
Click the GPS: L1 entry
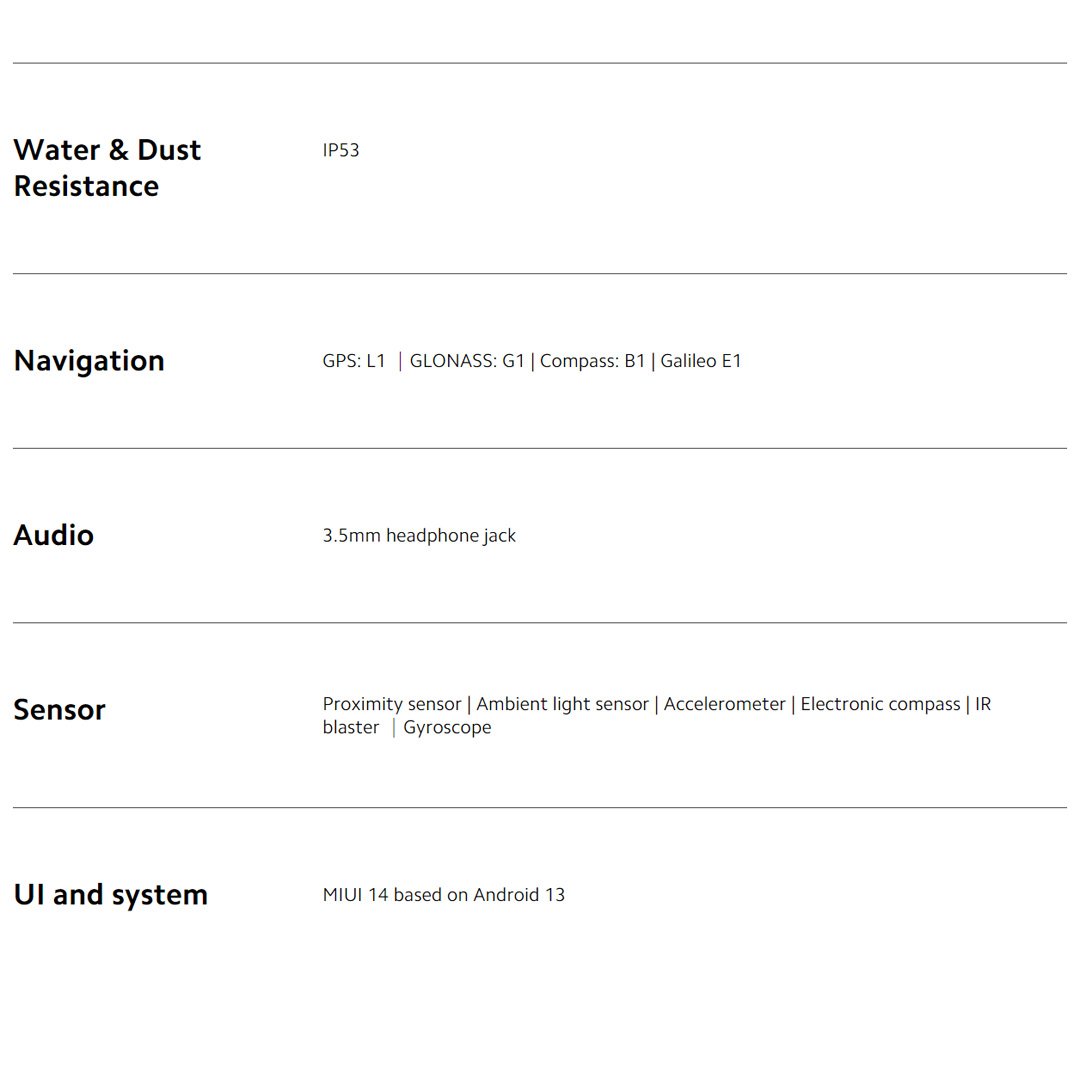click(354, 362)
